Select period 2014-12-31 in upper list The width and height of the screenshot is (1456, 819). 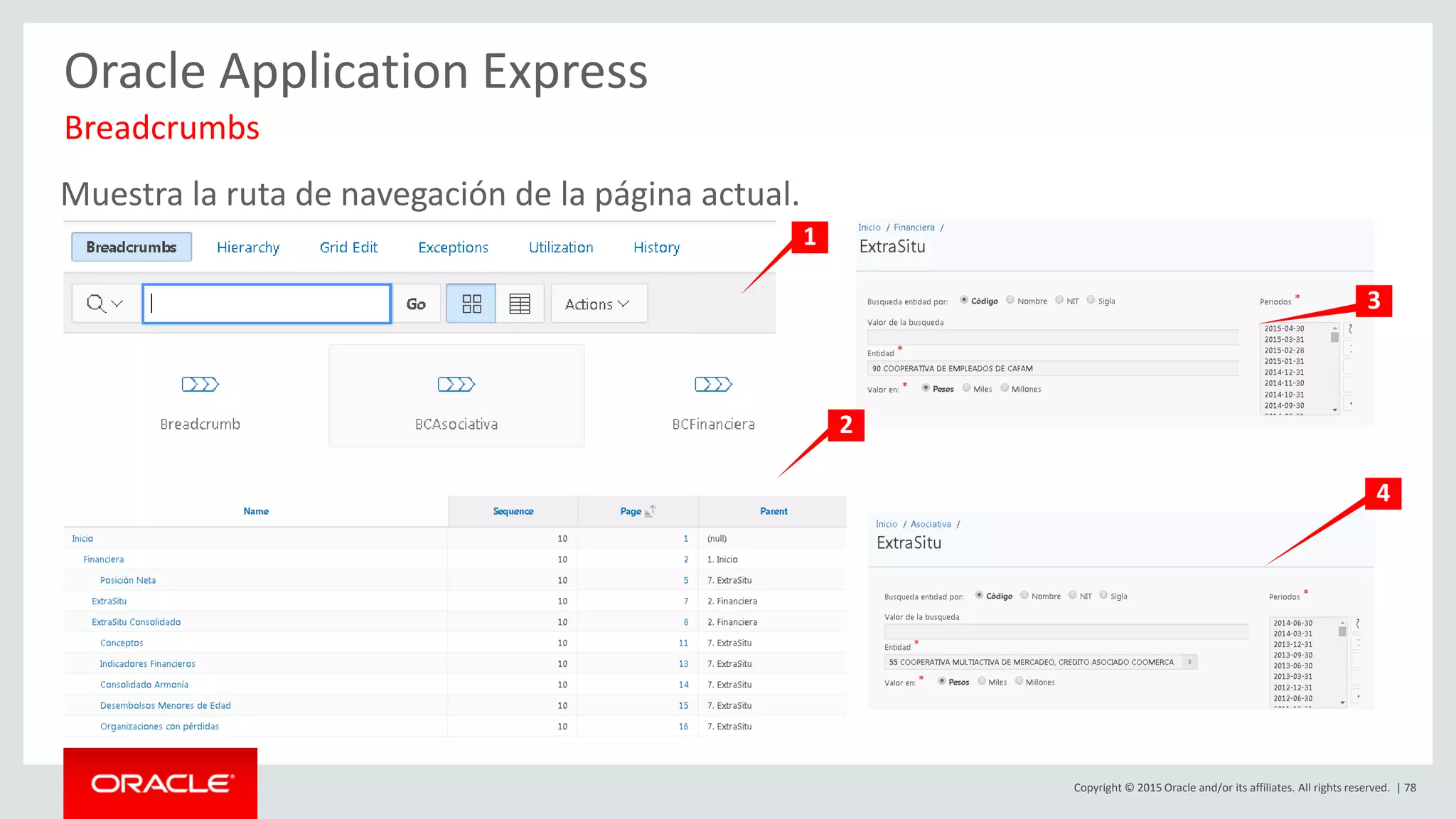point(1284,373)
